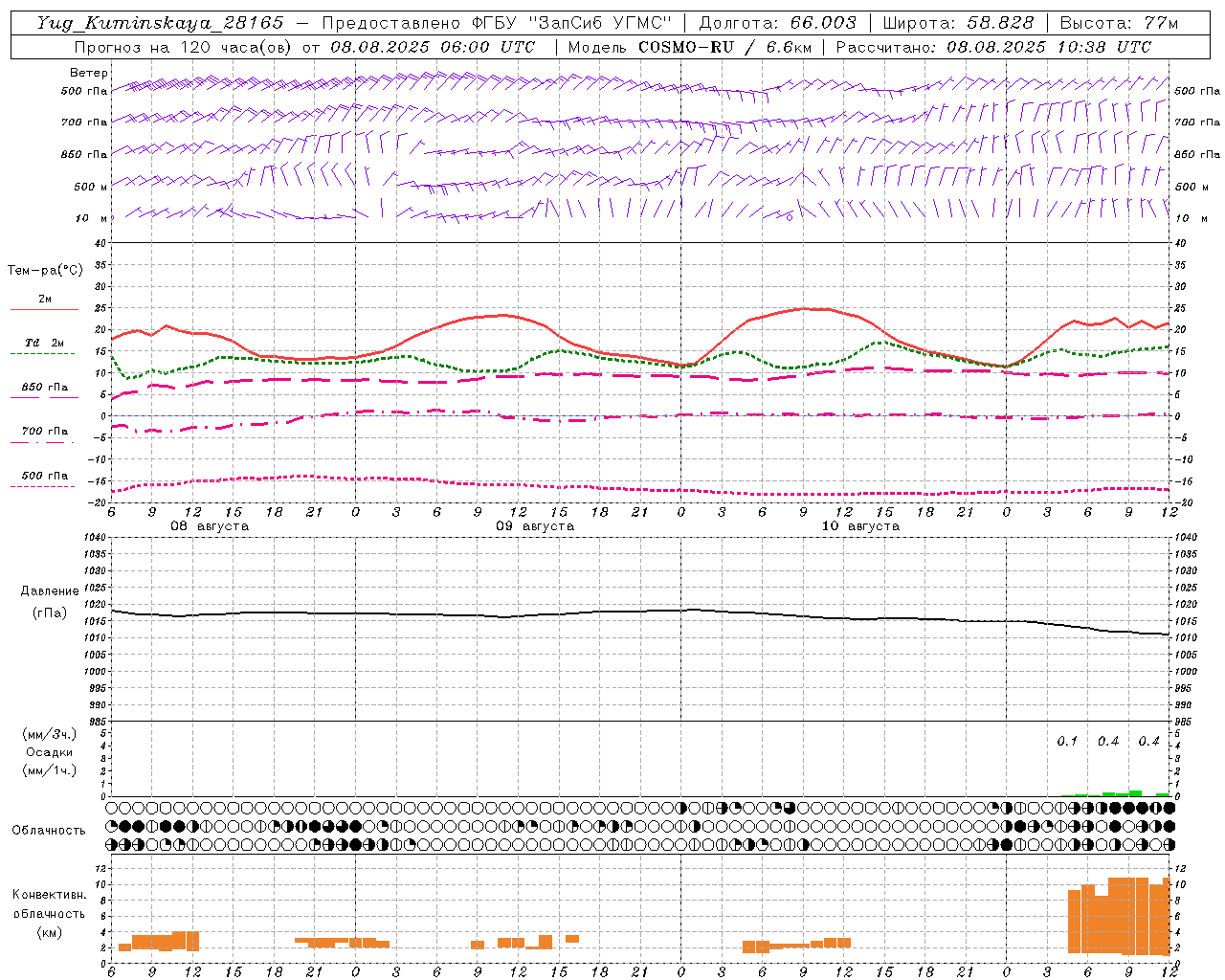The width and height of the screenshot is (1225, 980).
Task: Click the Прогноз на 120 часа(ов) forecast text
Action: (x=184, y=47)
